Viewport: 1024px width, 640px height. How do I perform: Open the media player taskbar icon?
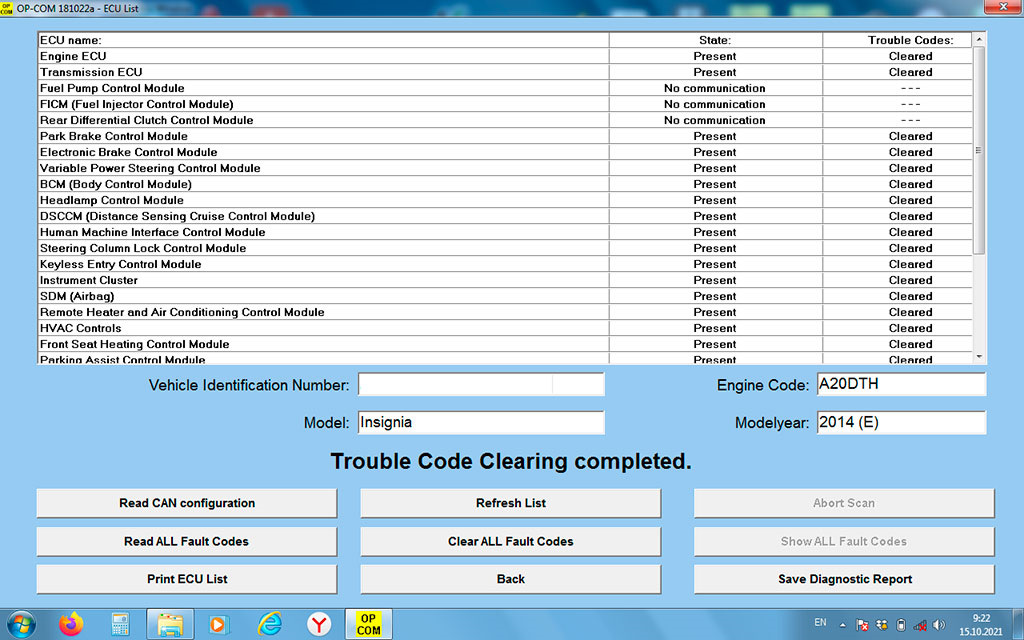pos(219,625)
